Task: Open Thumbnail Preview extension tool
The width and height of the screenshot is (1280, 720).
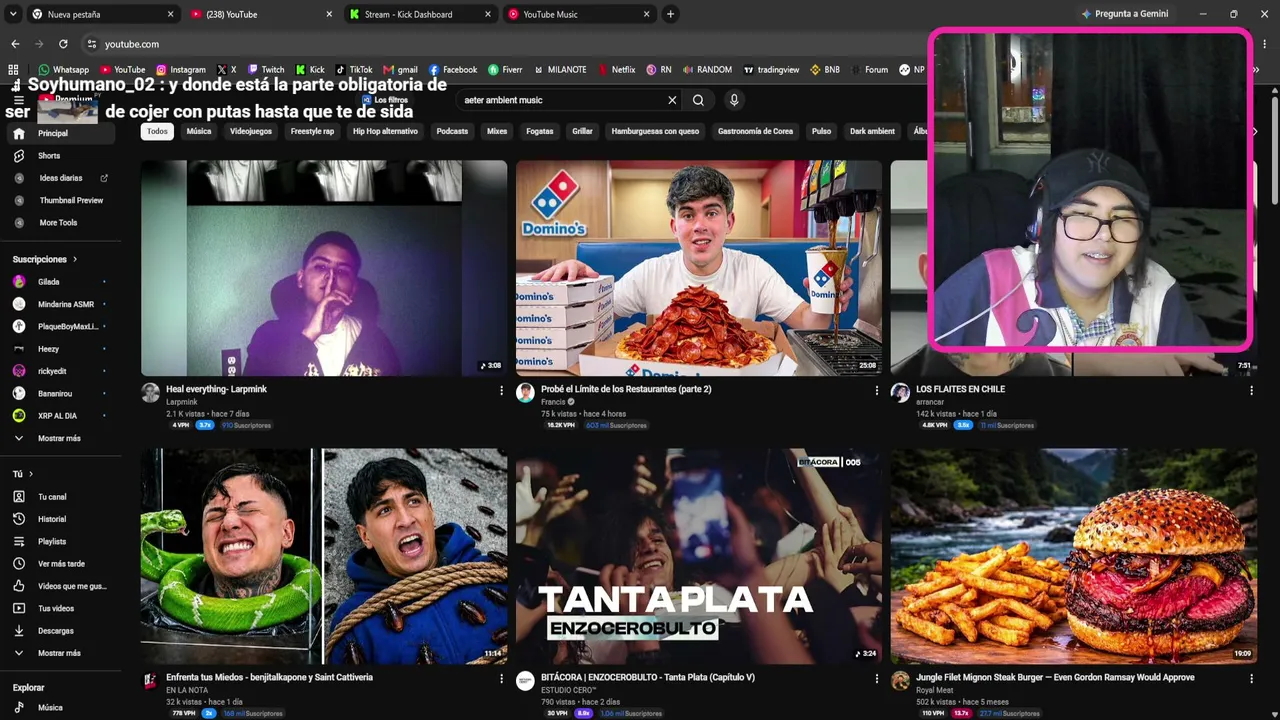Action: [x=71, y=200]
